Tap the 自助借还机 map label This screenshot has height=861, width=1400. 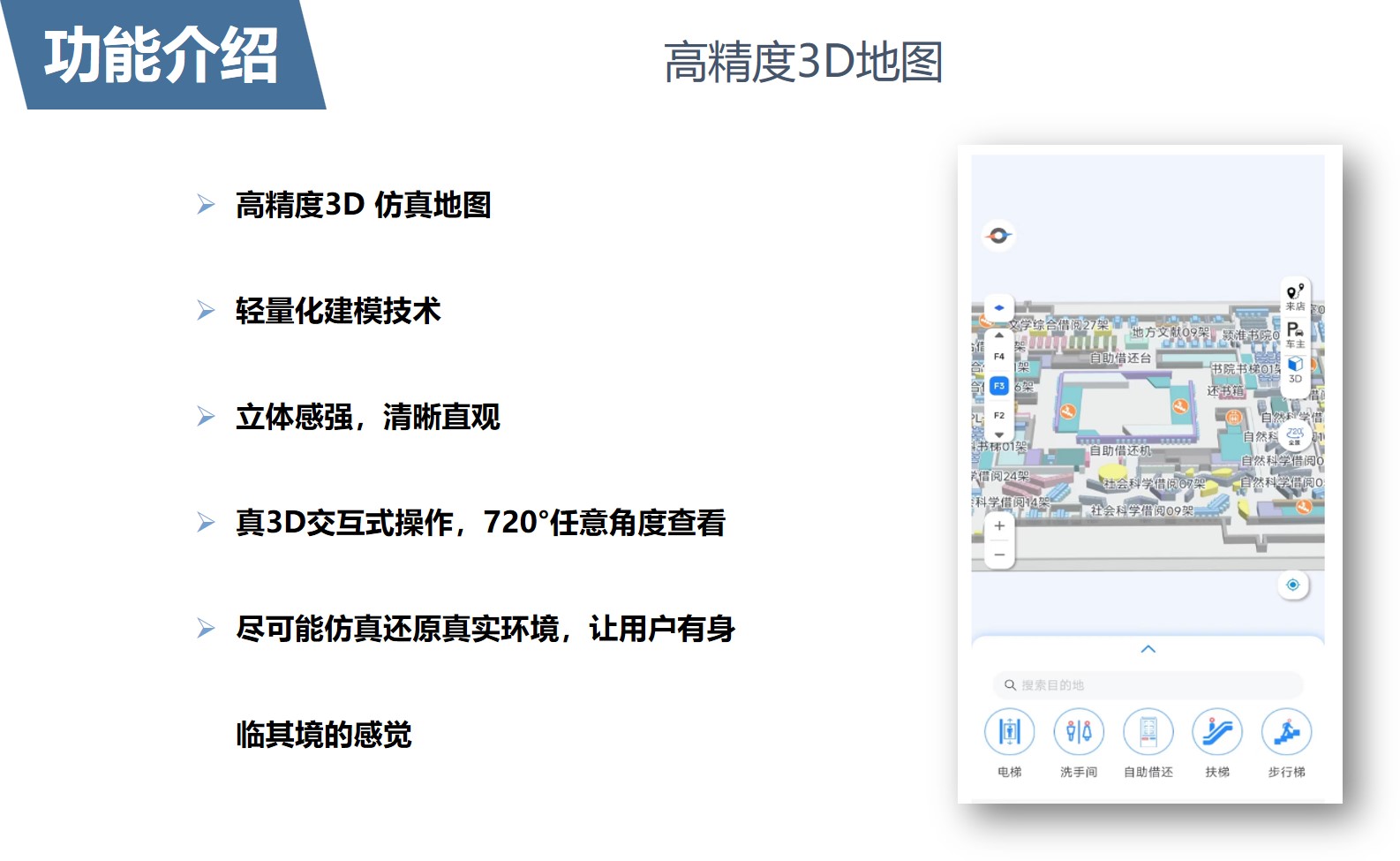(1120, 450)
